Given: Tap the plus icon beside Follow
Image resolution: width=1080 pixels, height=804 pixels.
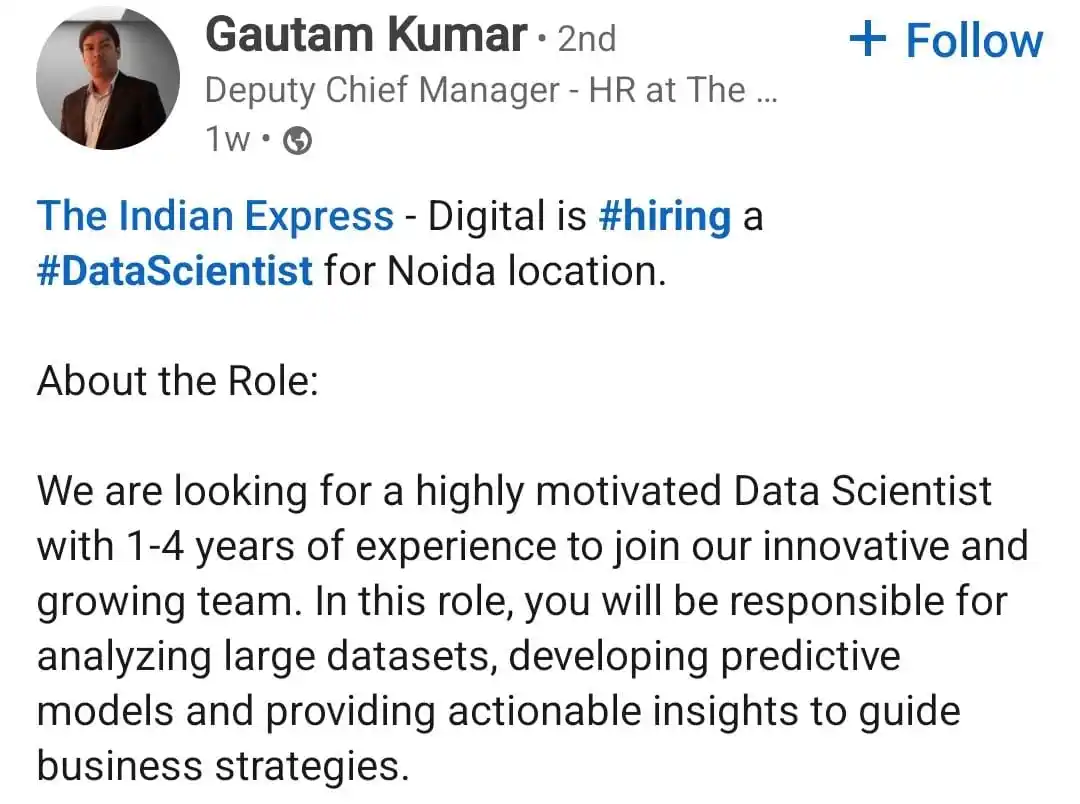Looking at the screenshot, I should pyautogui.click(x=867, y=39).
